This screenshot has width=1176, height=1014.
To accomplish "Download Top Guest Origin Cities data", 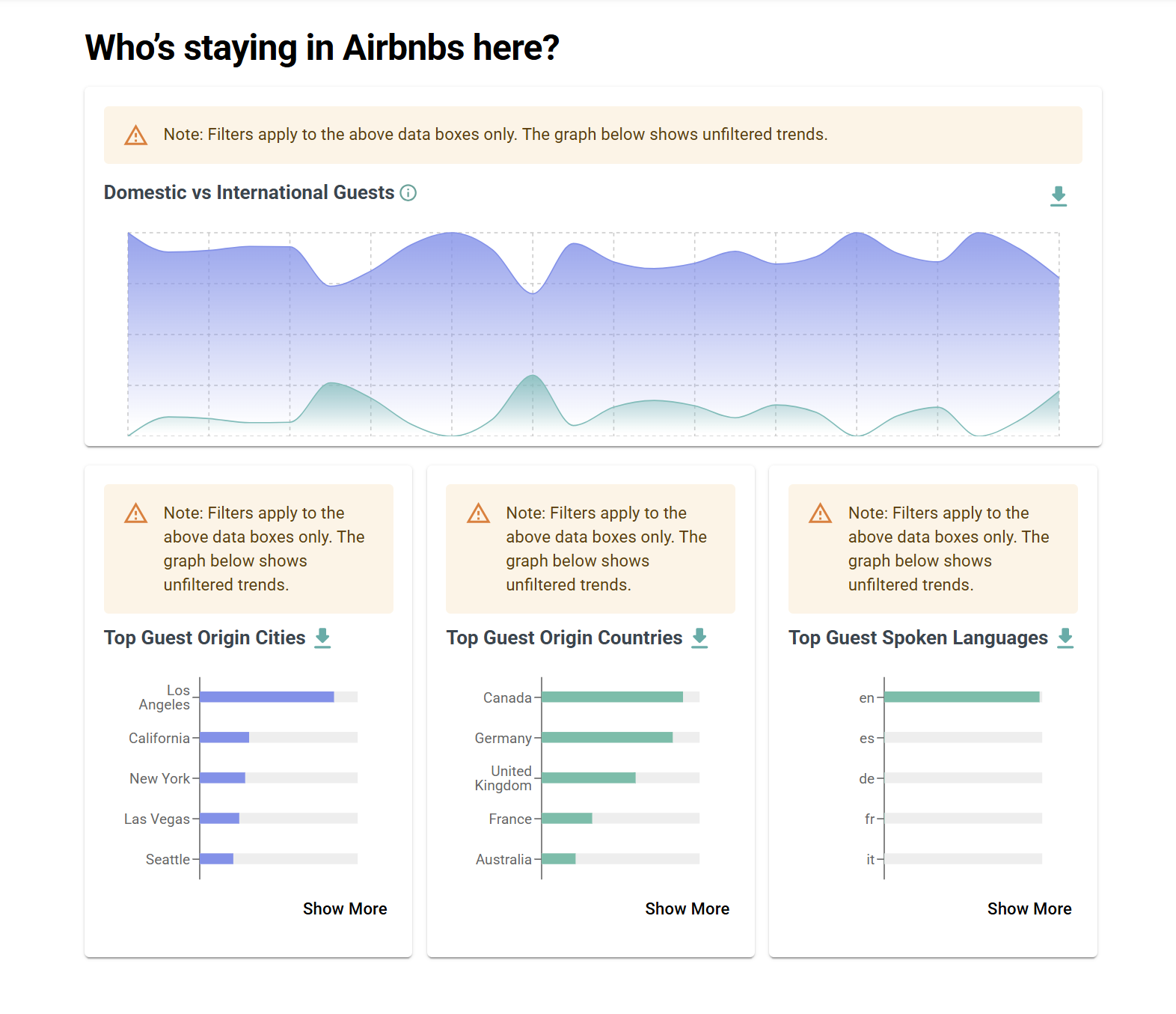I will pos(322,638).
